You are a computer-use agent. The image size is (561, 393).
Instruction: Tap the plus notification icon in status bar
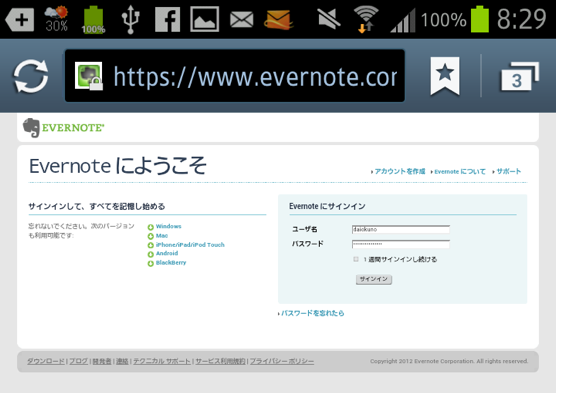click(x=20, y=20)
